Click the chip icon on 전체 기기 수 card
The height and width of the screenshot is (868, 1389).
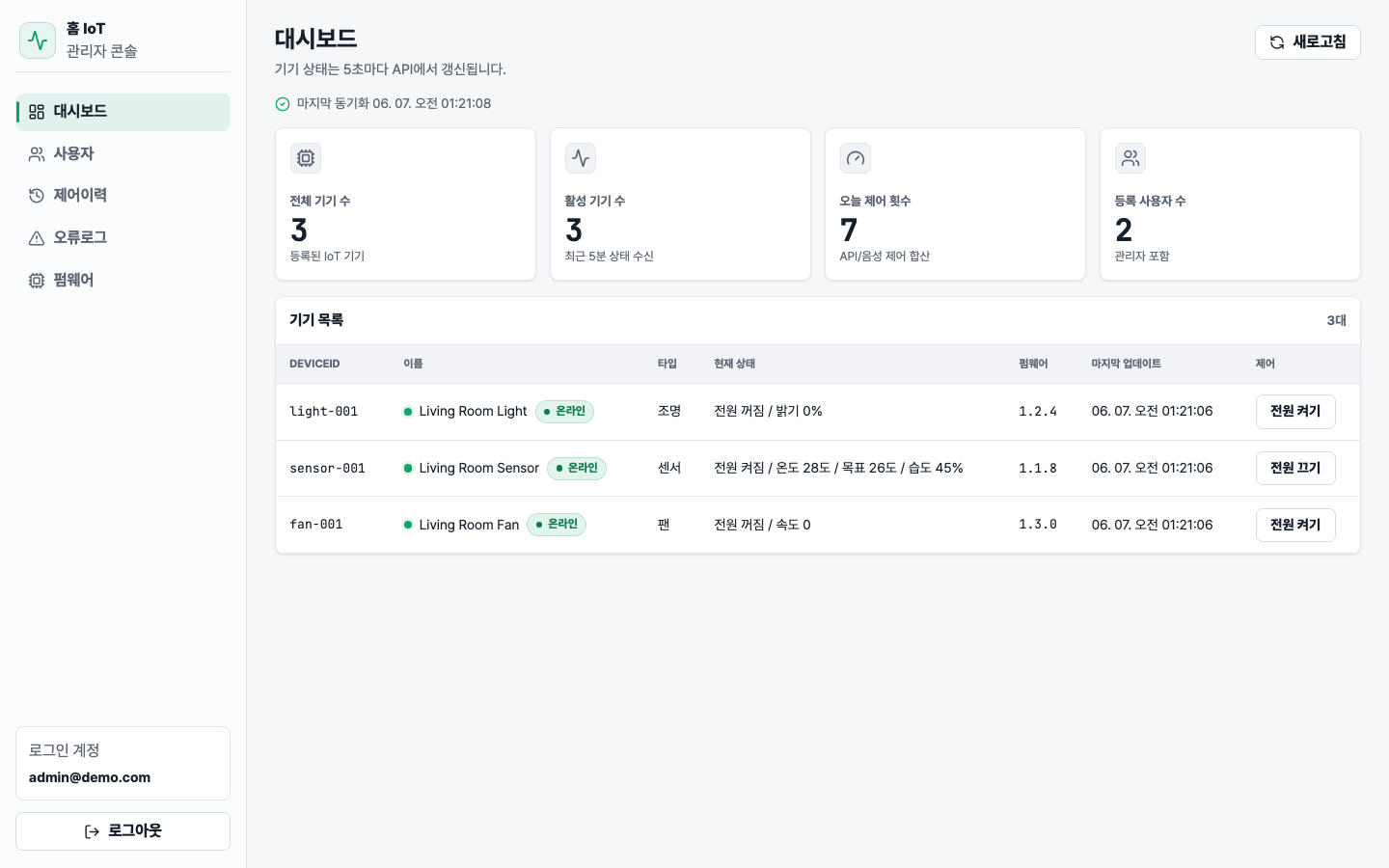(306, 158)
